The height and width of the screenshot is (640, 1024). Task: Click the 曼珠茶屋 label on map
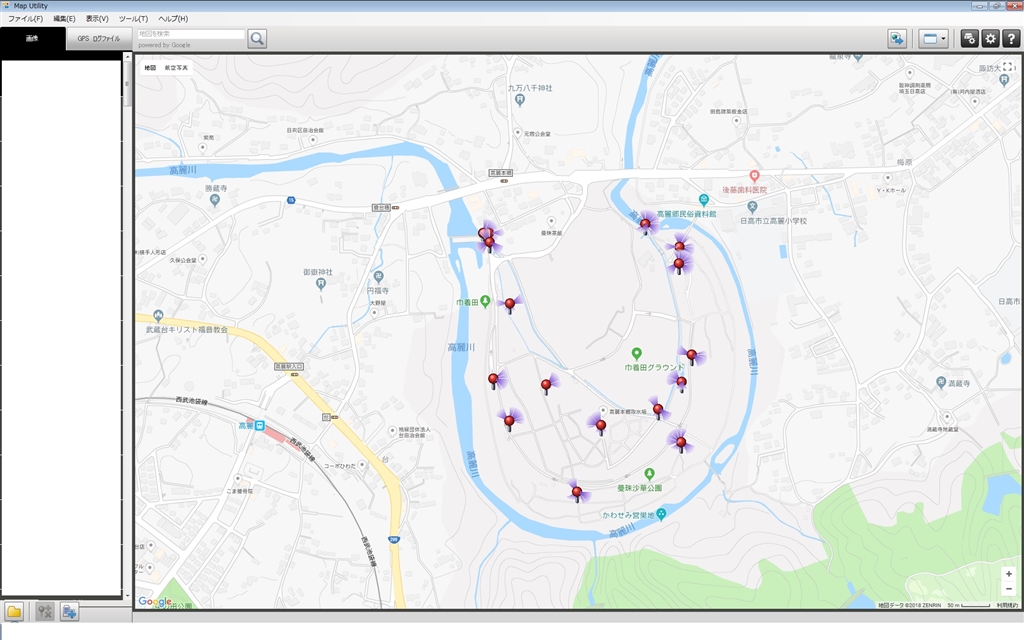pyautogui.click(x=551, y=233)
